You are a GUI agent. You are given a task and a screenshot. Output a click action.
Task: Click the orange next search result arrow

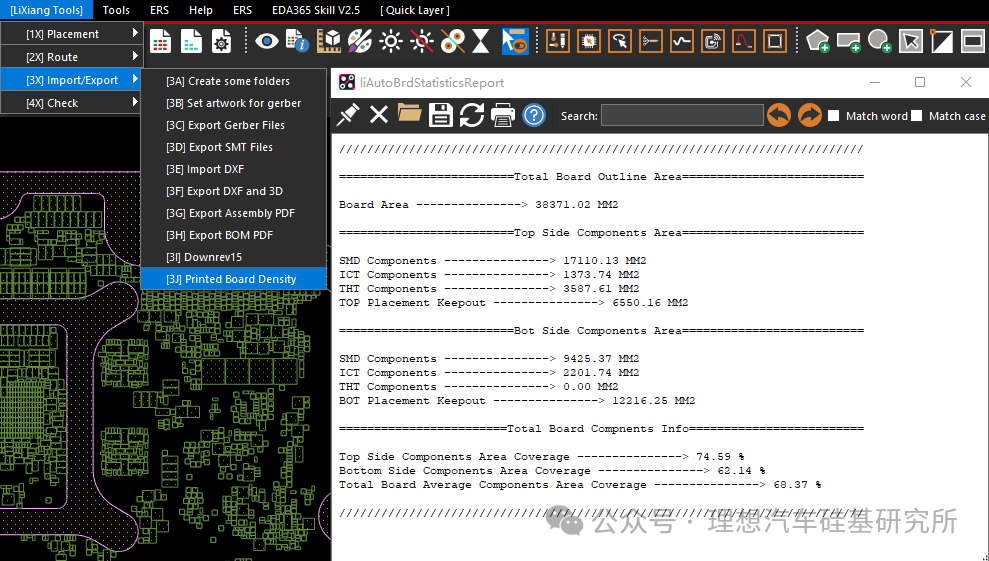[809, 115]
